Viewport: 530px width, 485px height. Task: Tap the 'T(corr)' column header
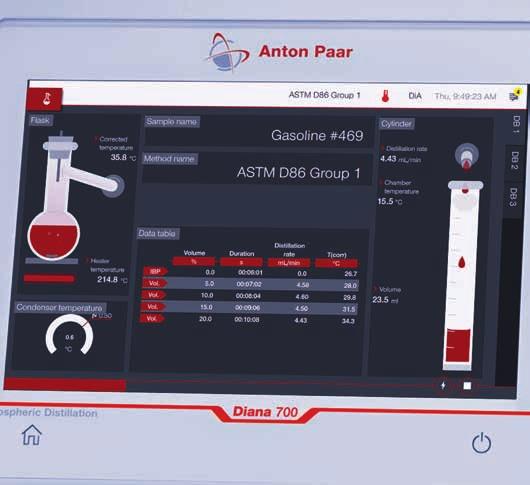tap(337, 255)
